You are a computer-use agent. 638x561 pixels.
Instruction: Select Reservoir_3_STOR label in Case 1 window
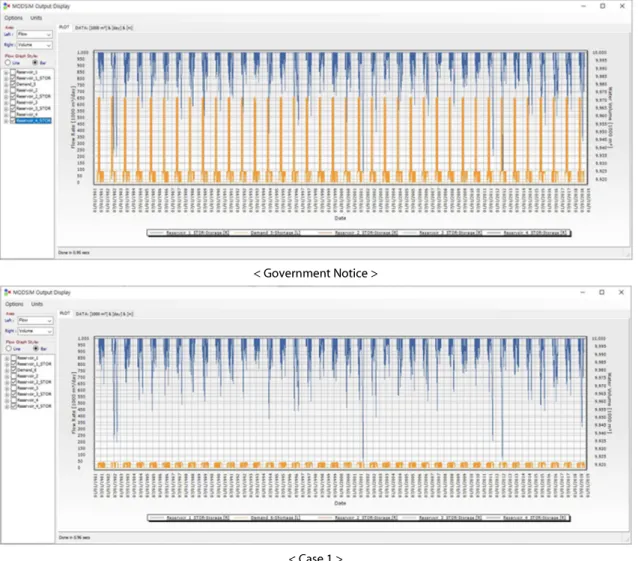pyautogui.click(x=34, y=394)
